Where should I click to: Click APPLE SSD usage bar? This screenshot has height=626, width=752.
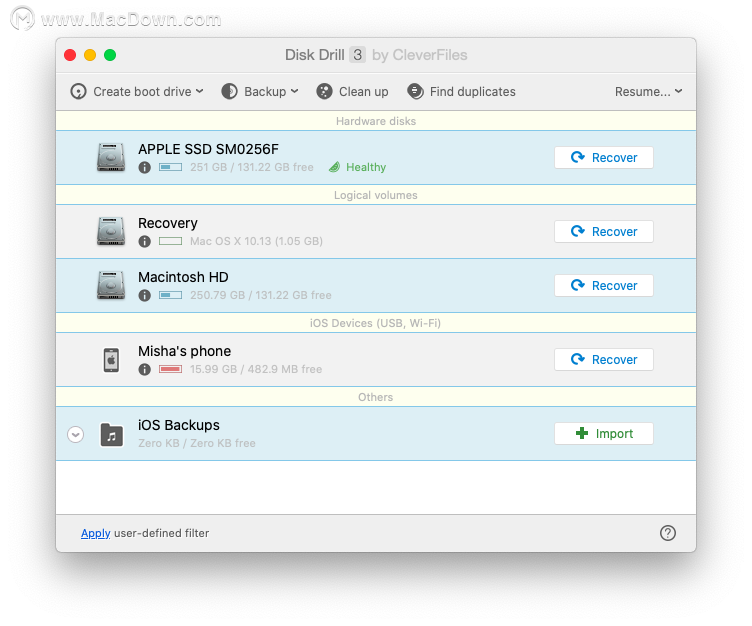pos(170,167)
